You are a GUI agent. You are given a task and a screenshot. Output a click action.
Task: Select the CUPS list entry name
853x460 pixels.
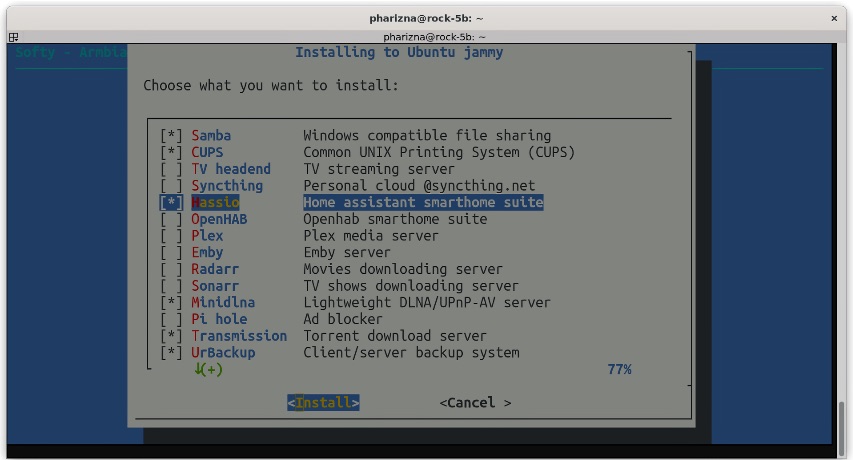(x=207, y=152)
